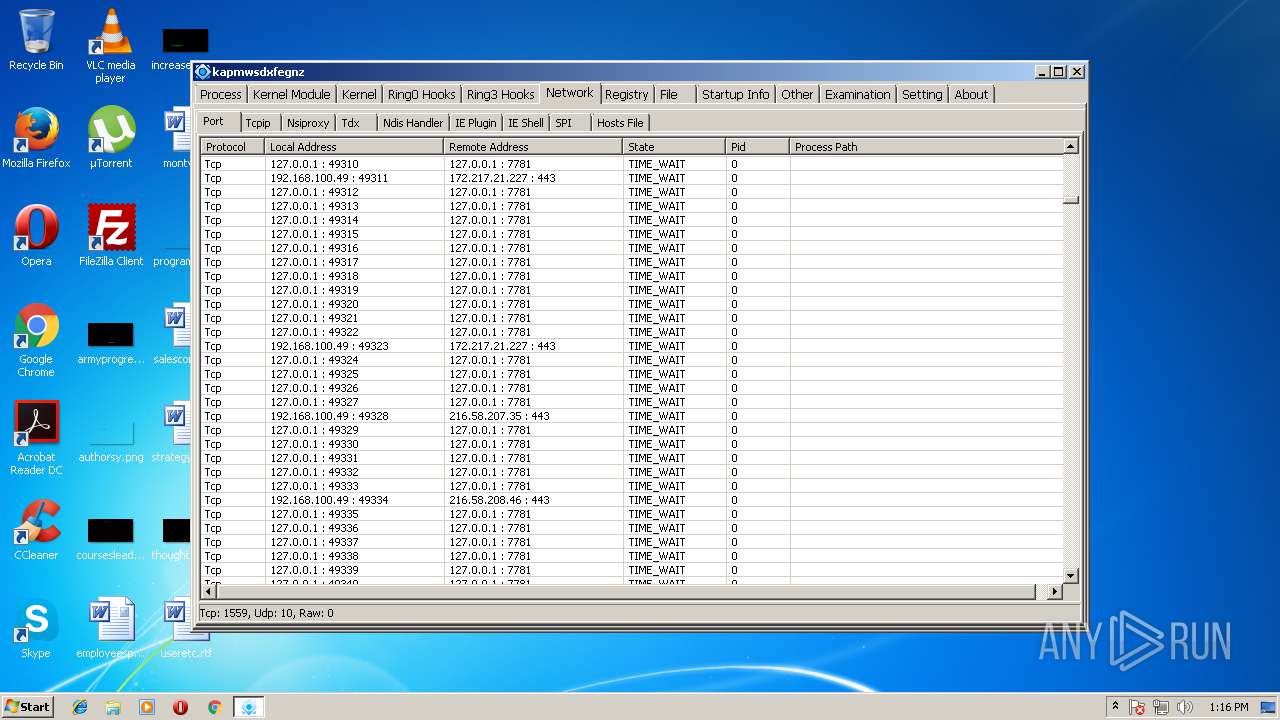Open the Kernel tab
This screenshot has height=720, width=1280.
[x=359, y=94]
